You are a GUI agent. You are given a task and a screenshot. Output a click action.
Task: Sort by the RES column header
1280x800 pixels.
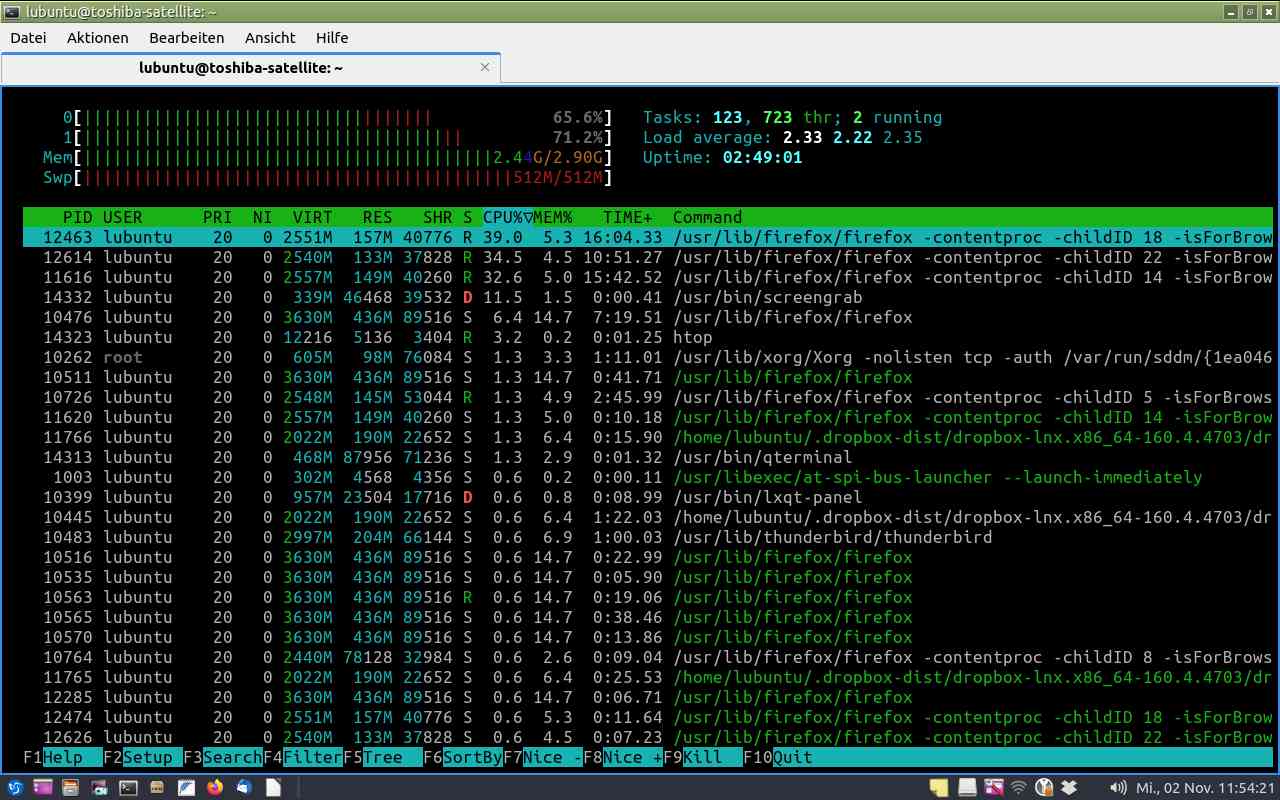(378, 217)
